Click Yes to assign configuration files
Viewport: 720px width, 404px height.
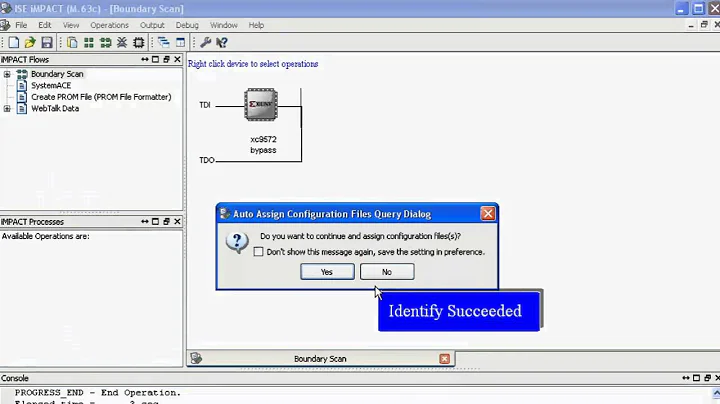[x=327, y=272]
